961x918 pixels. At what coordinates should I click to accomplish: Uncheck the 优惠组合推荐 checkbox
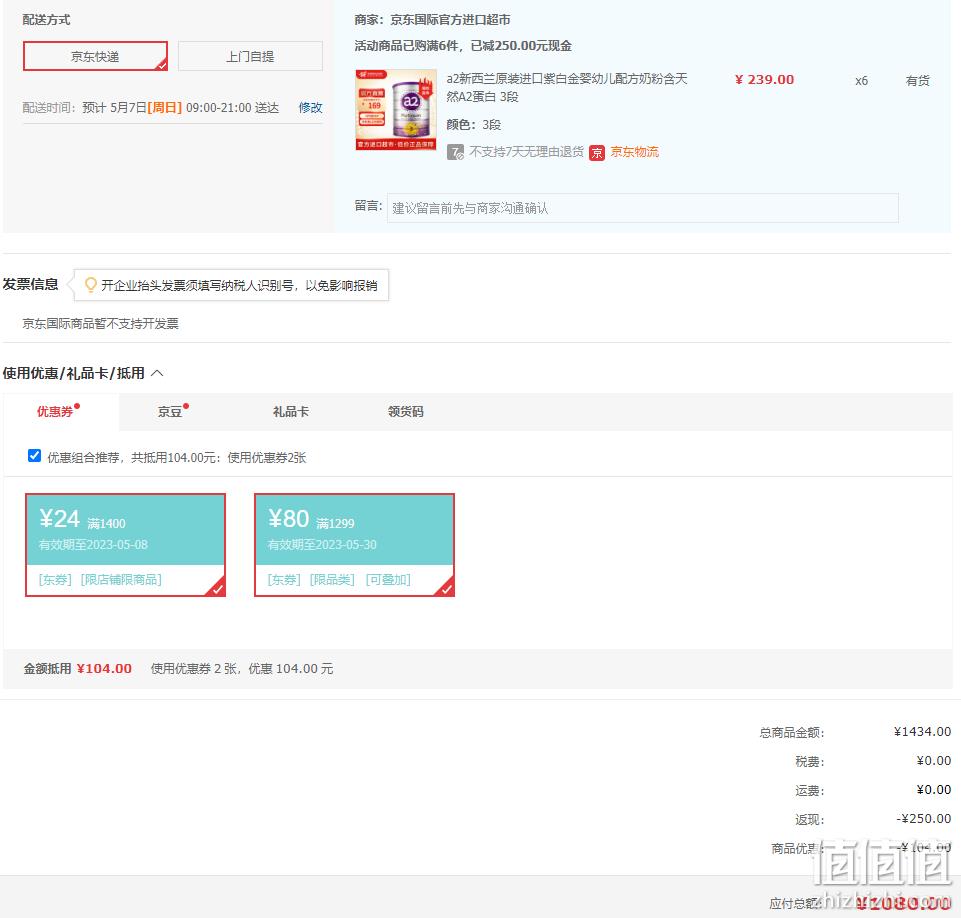point(34,456)
